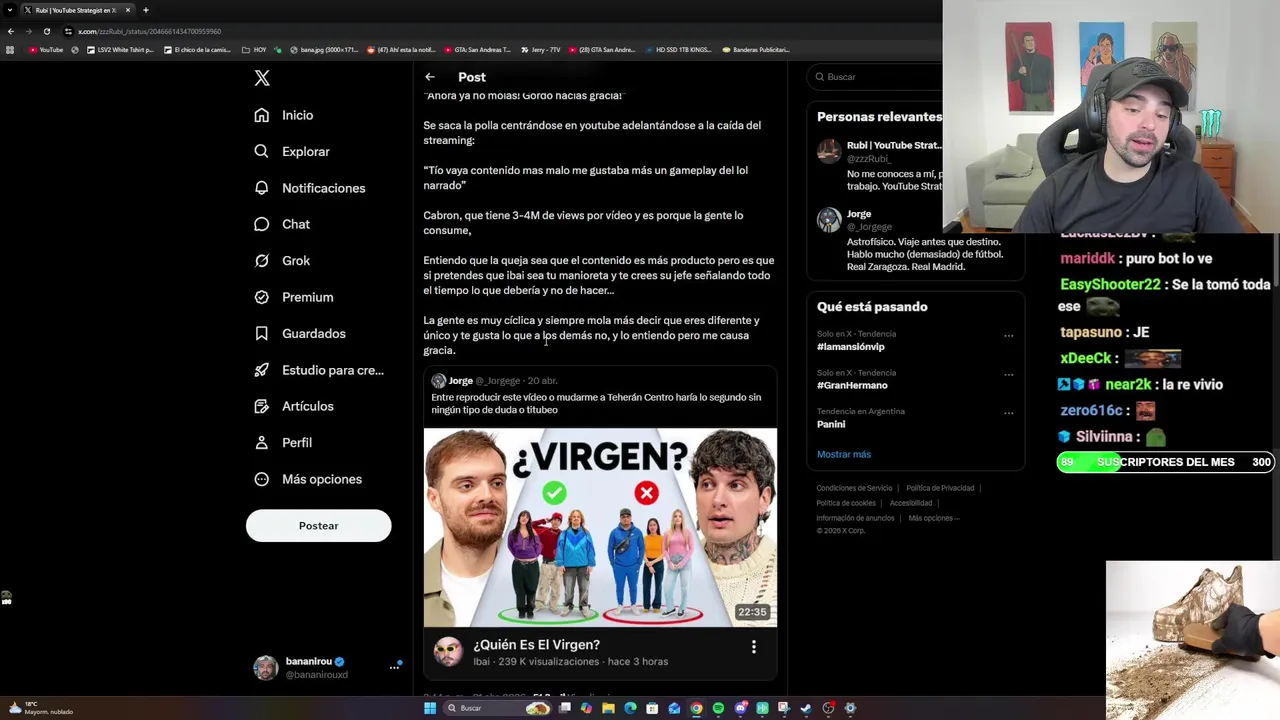The image size is (1280, 720).
Task: Reload the page with the refresh icon
Action: (46, 31)
